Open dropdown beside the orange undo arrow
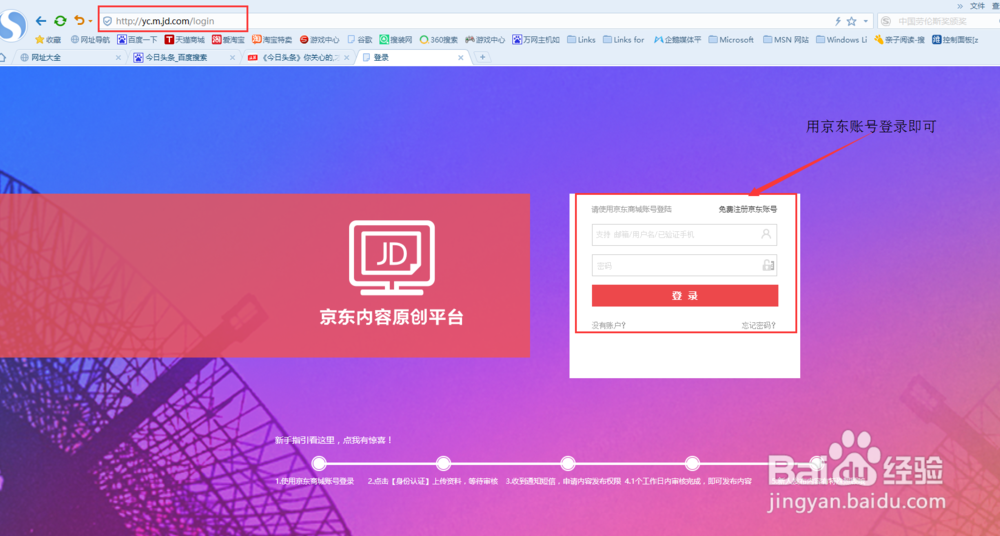1000x536 pixels. click(91, 22)
